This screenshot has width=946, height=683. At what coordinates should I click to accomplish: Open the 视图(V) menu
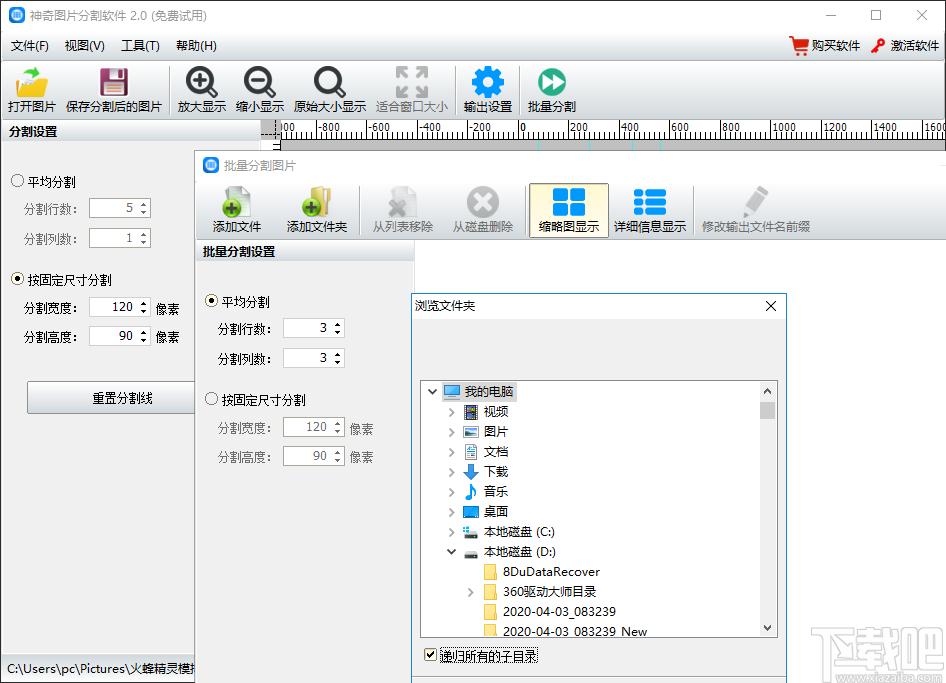tap(84, 46)
